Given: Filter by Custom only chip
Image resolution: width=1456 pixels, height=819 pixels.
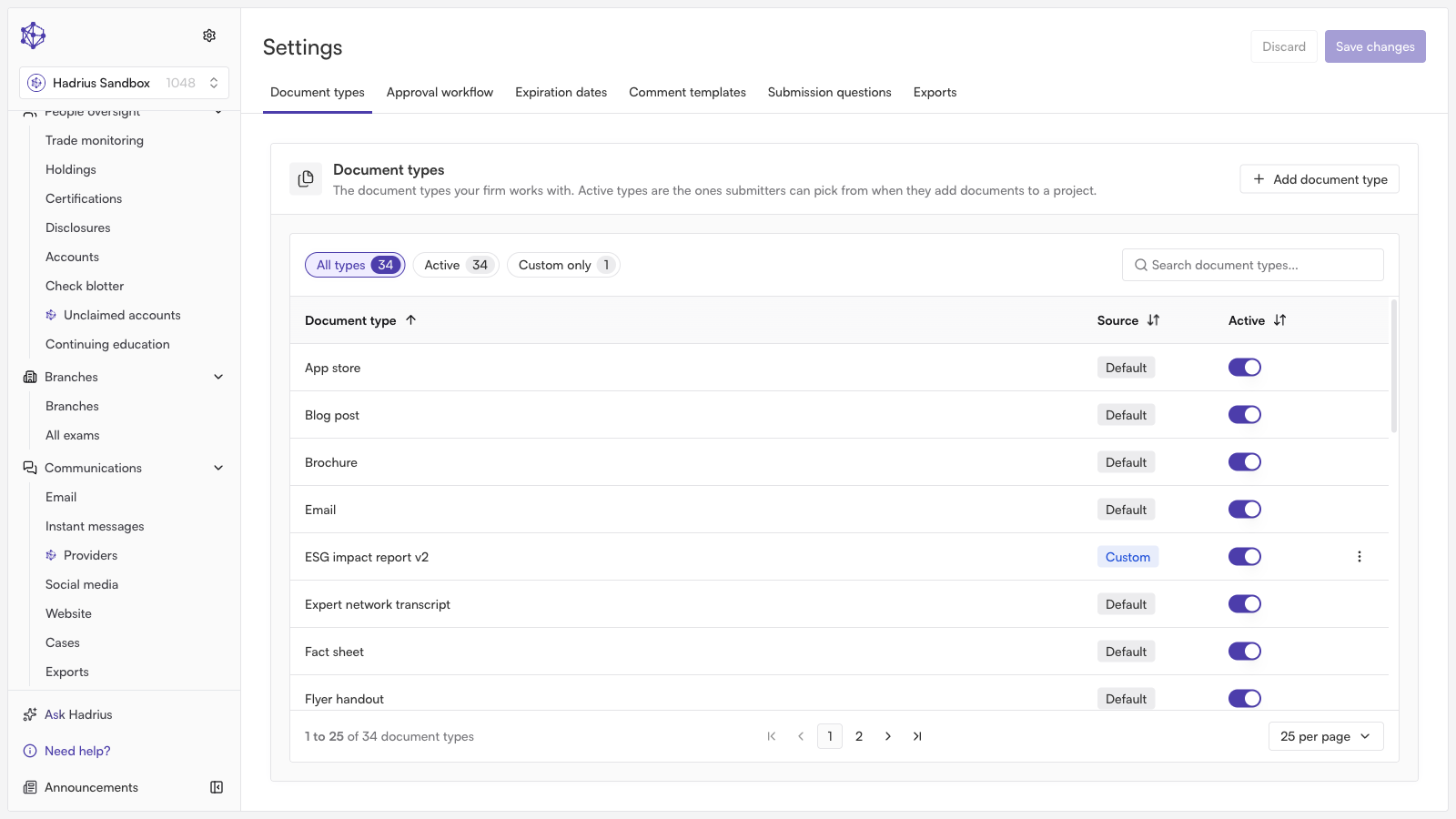Looking at the screenshot, I should tap(563, 265).
